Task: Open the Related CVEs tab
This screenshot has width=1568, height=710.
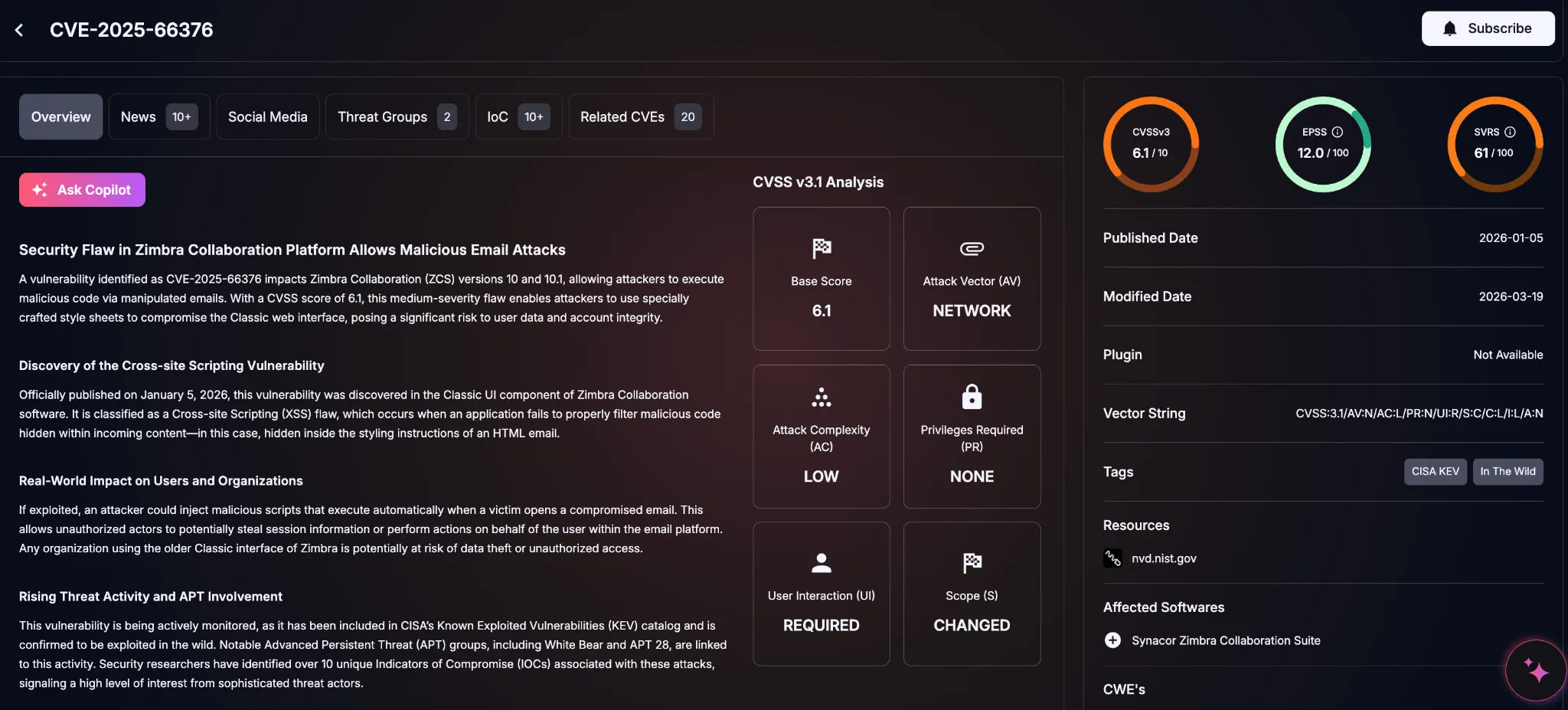Action: [641, 116]
